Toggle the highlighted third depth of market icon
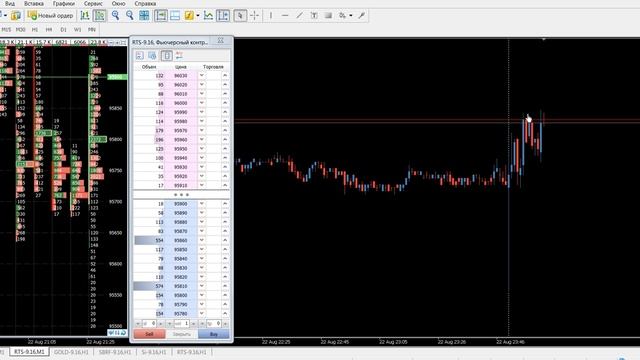This screenshot has width=640, height=360. [167, 56]
